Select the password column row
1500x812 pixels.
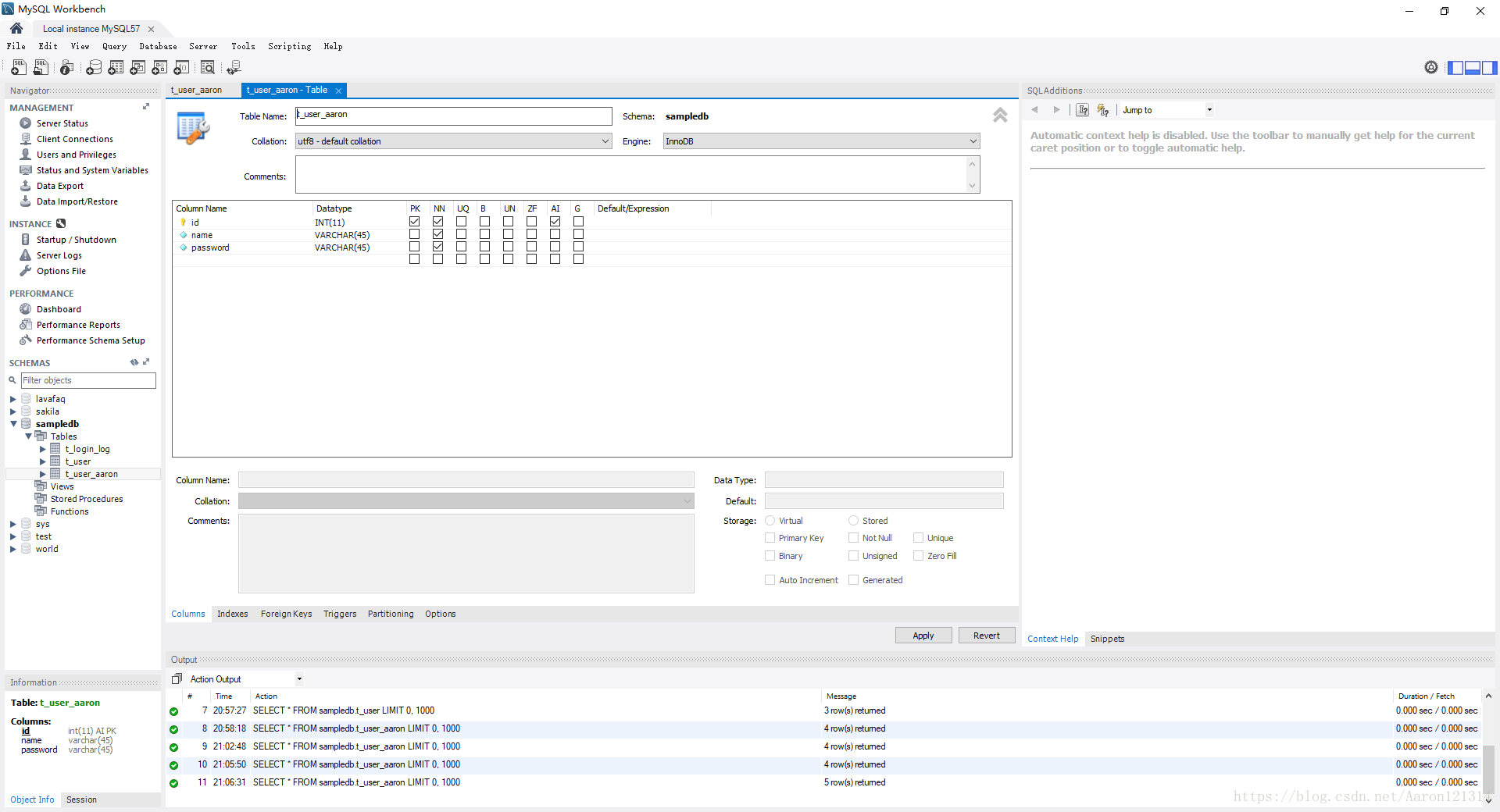[x=591, y=248]
